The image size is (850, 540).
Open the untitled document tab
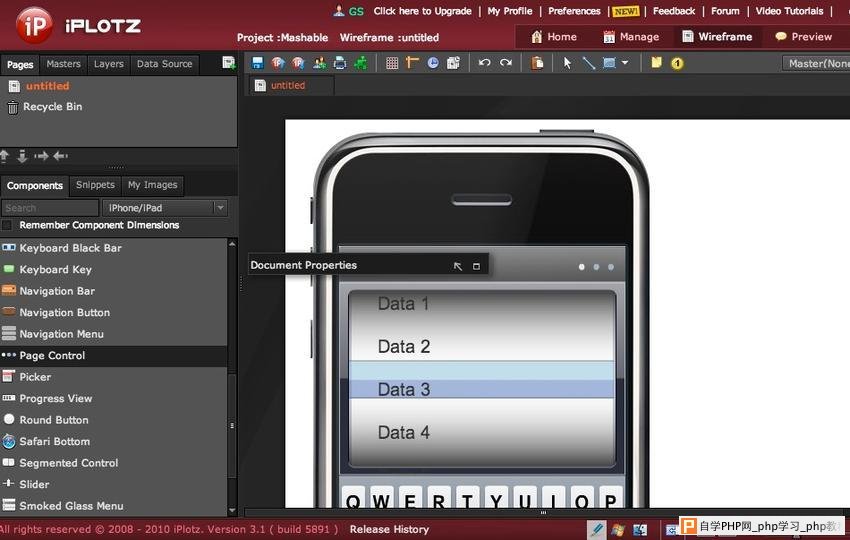click(292, 85)
